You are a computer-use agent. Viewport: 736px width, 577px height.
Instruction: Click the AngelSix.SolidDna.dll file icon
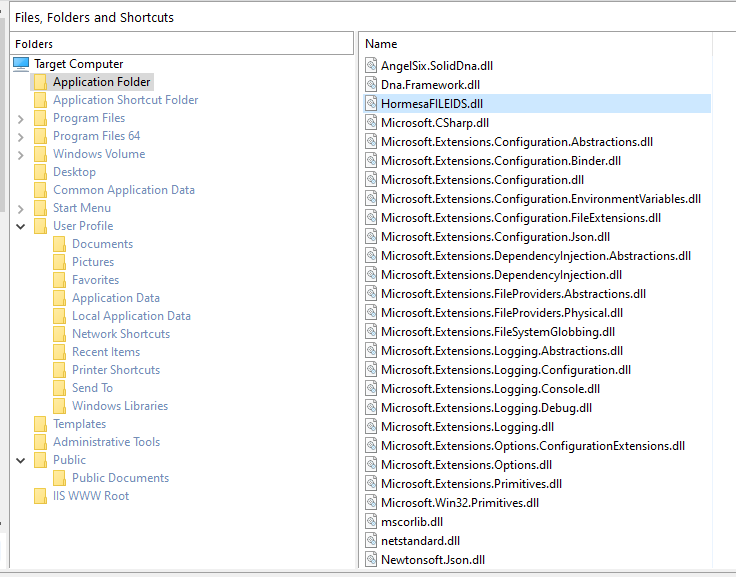click(371, 66)
